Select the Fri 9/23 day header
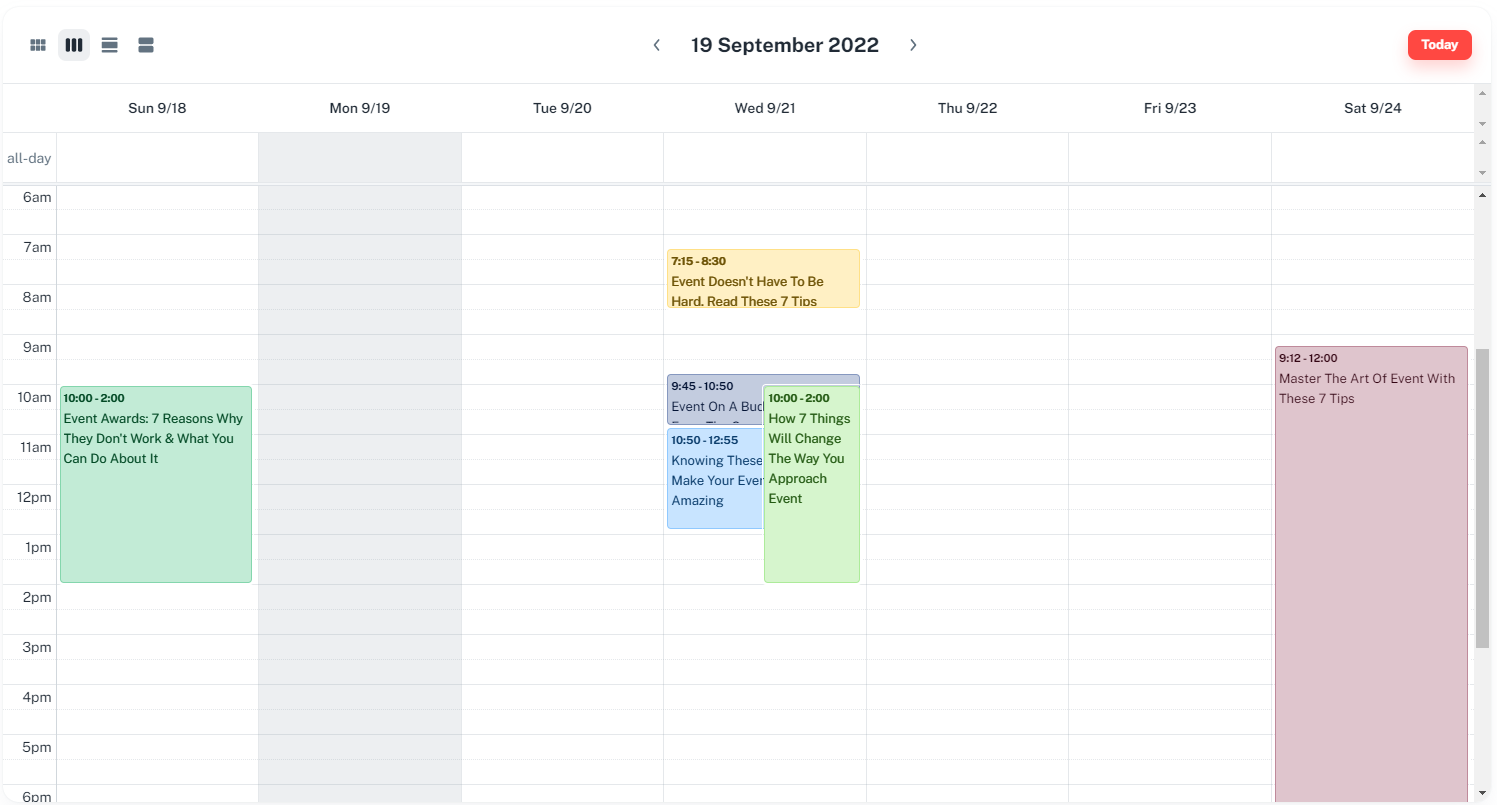This screenshot has width=1497, height=805. click(1170, 108)
